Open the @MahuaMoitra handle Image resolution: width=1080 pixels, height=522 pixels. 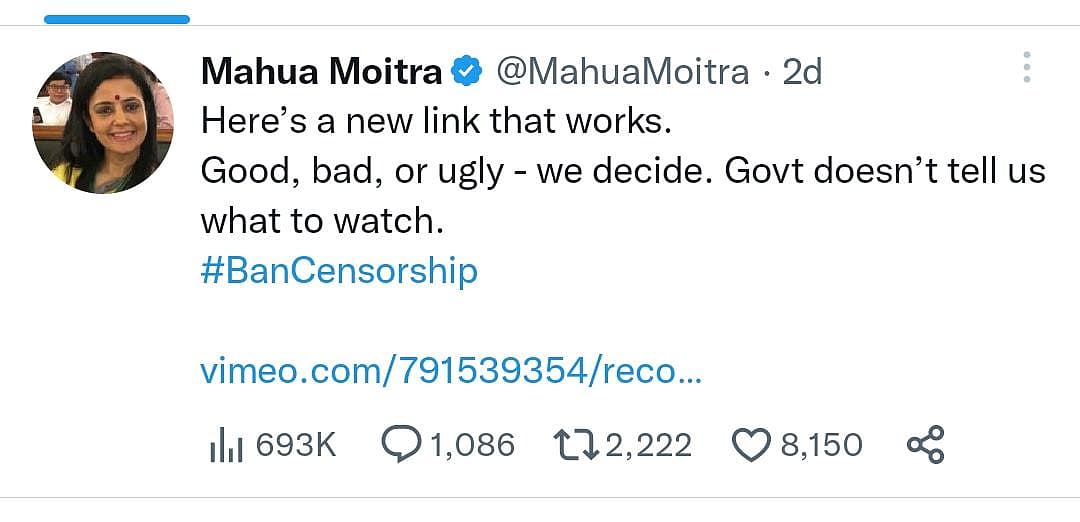(x=622, y=72)
